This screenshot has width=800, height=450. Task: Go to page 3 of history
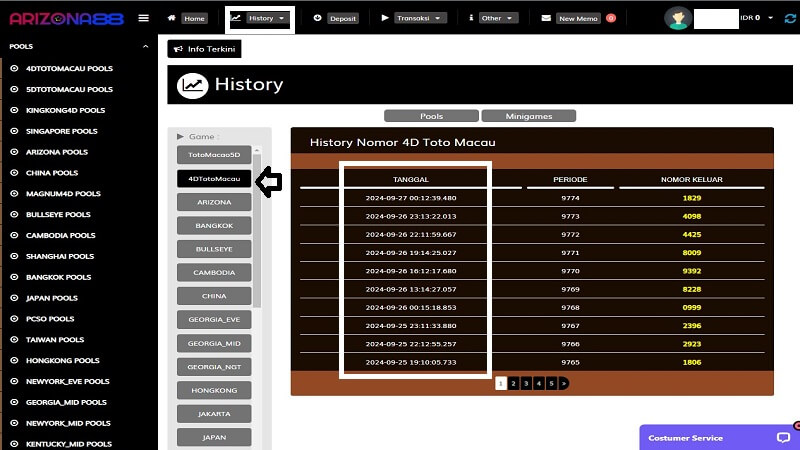point(526,383)
